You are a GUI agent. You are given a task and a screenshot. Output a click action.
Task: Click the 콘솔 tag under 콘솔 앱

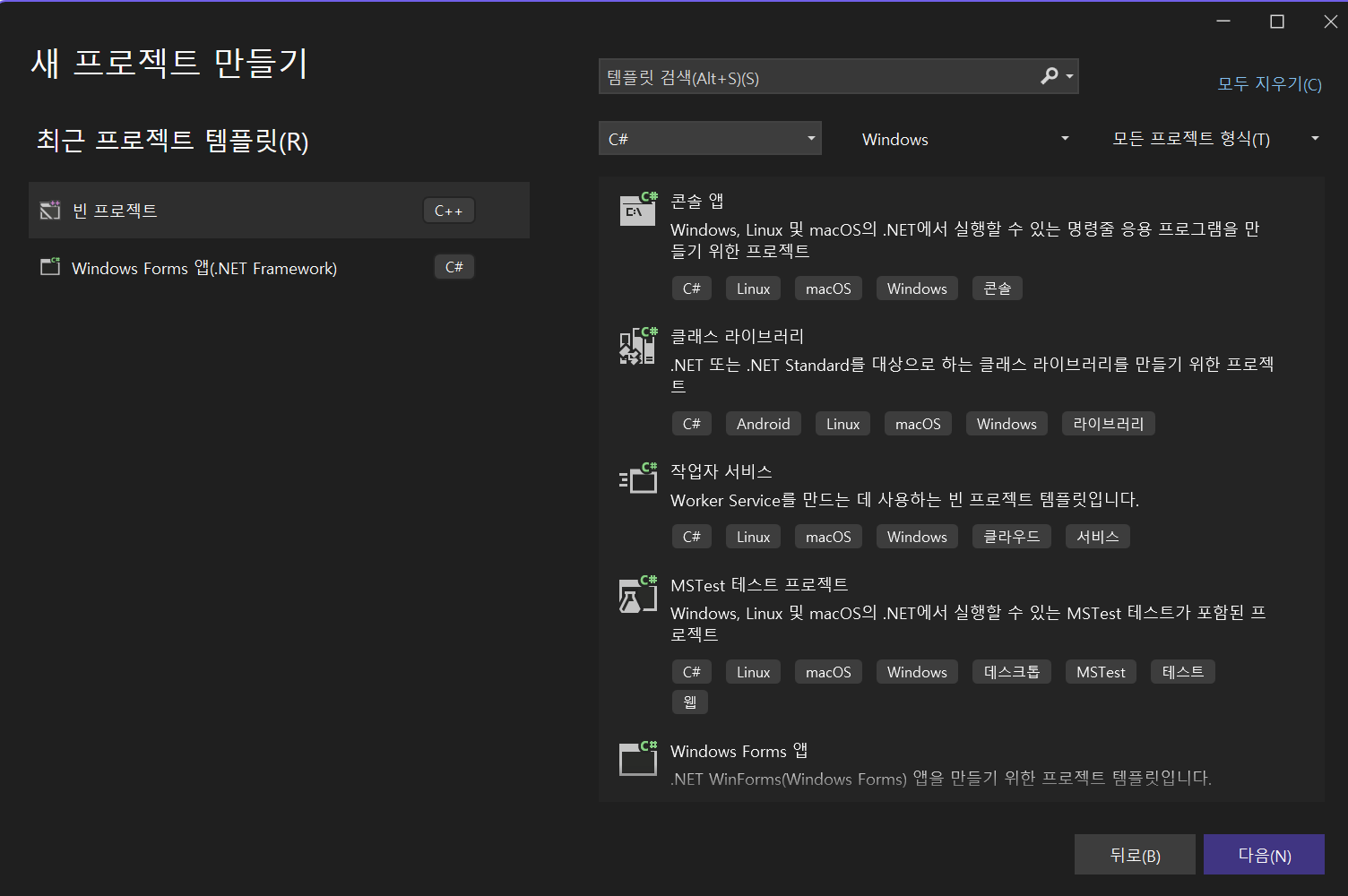pos(998,289)
